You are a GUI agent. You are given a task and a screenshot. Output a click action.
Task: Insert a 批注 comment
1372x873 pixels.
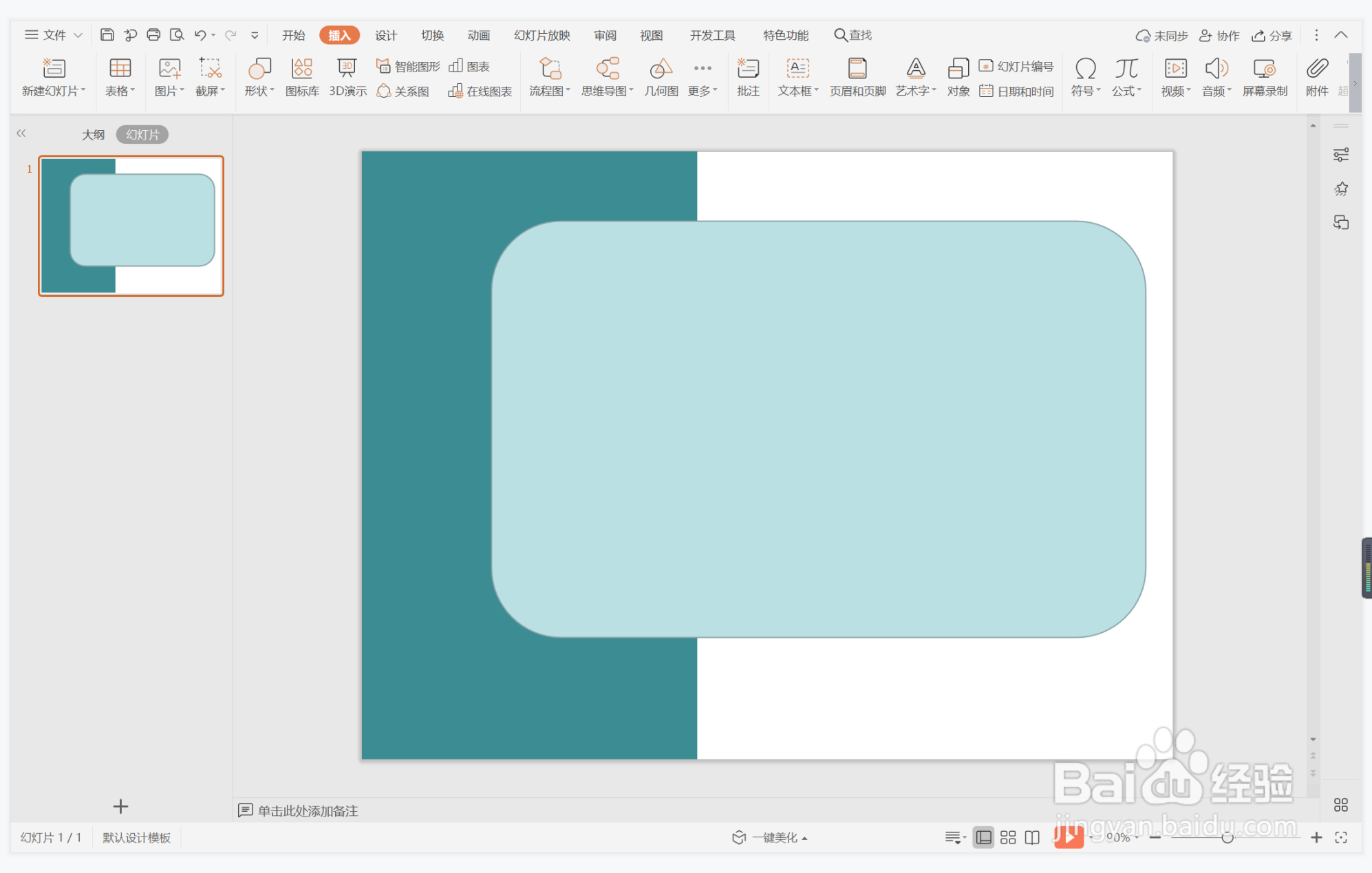click(747, 76)
